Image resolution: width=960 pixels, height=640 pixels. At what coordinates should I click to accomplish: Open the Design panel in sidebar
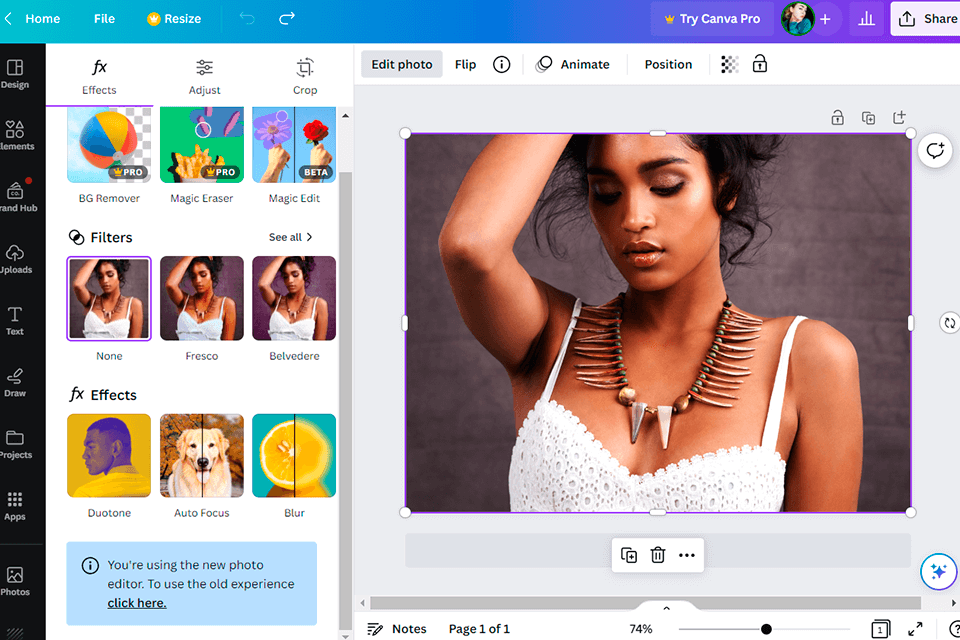[15, 73]
